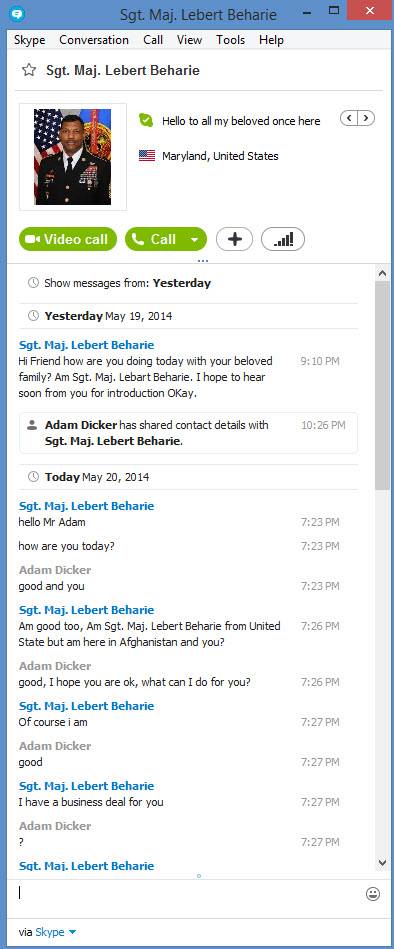Viewport: 394px width, 949px height.
Task: Open the Conversation menu
Action: point(94,40)
